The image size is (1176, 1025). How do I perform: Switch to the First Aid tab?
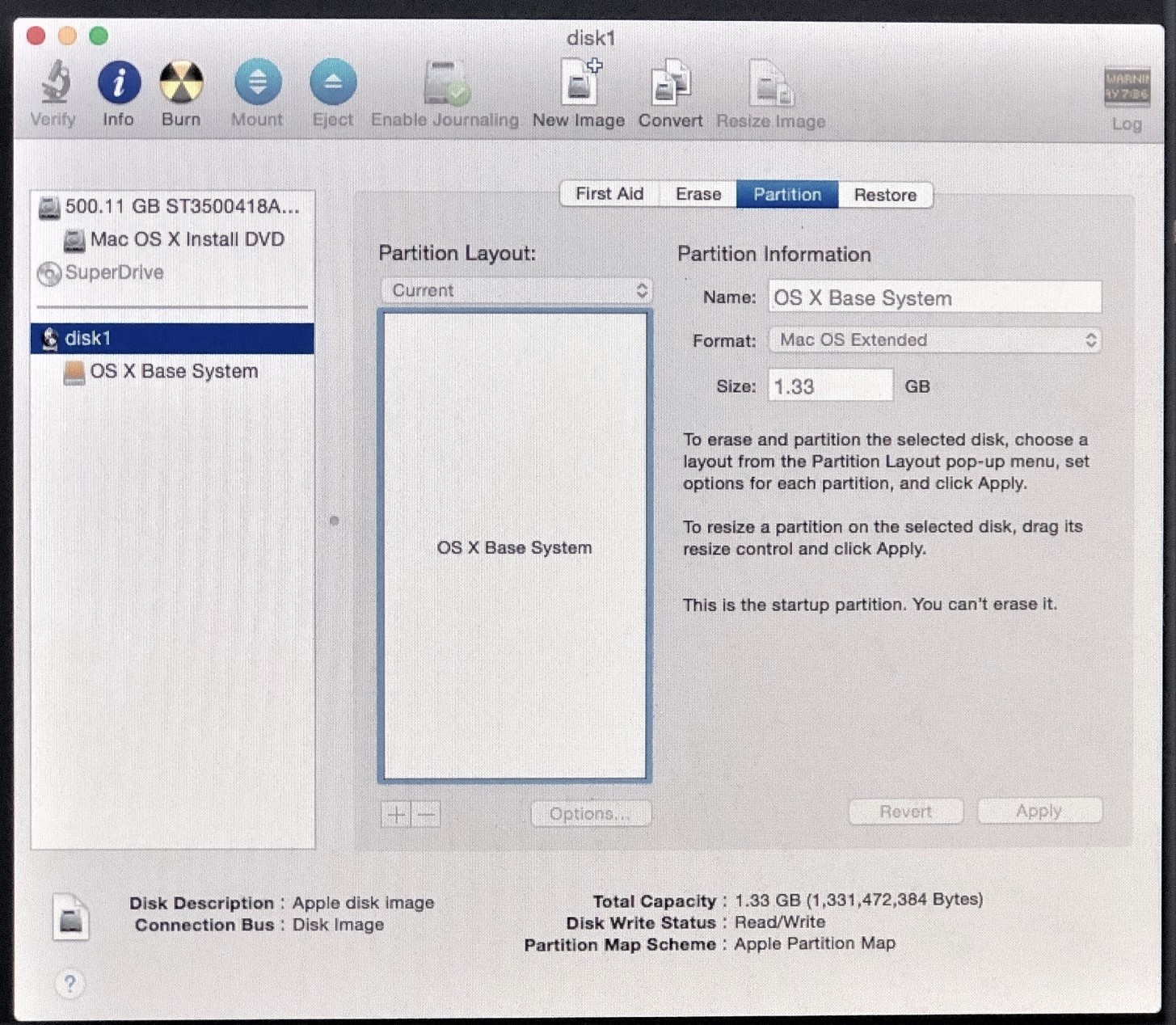pyautogui.click(x=609, y=194)
